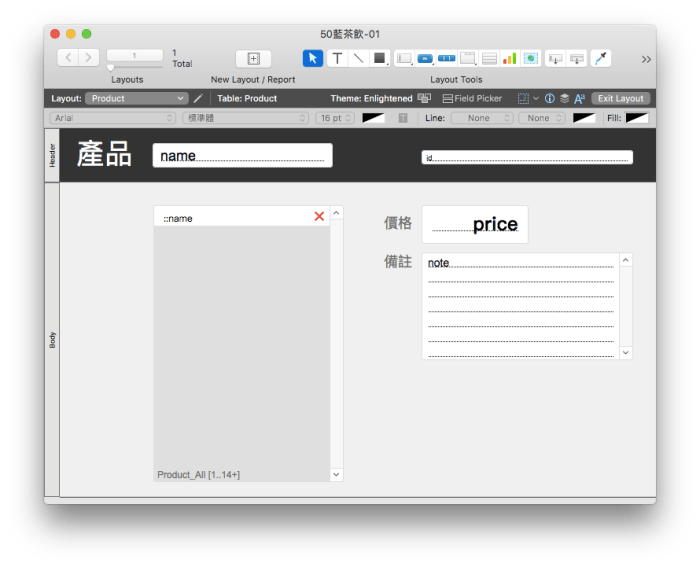Click the Portal tool icon

[x=490, y=58]
